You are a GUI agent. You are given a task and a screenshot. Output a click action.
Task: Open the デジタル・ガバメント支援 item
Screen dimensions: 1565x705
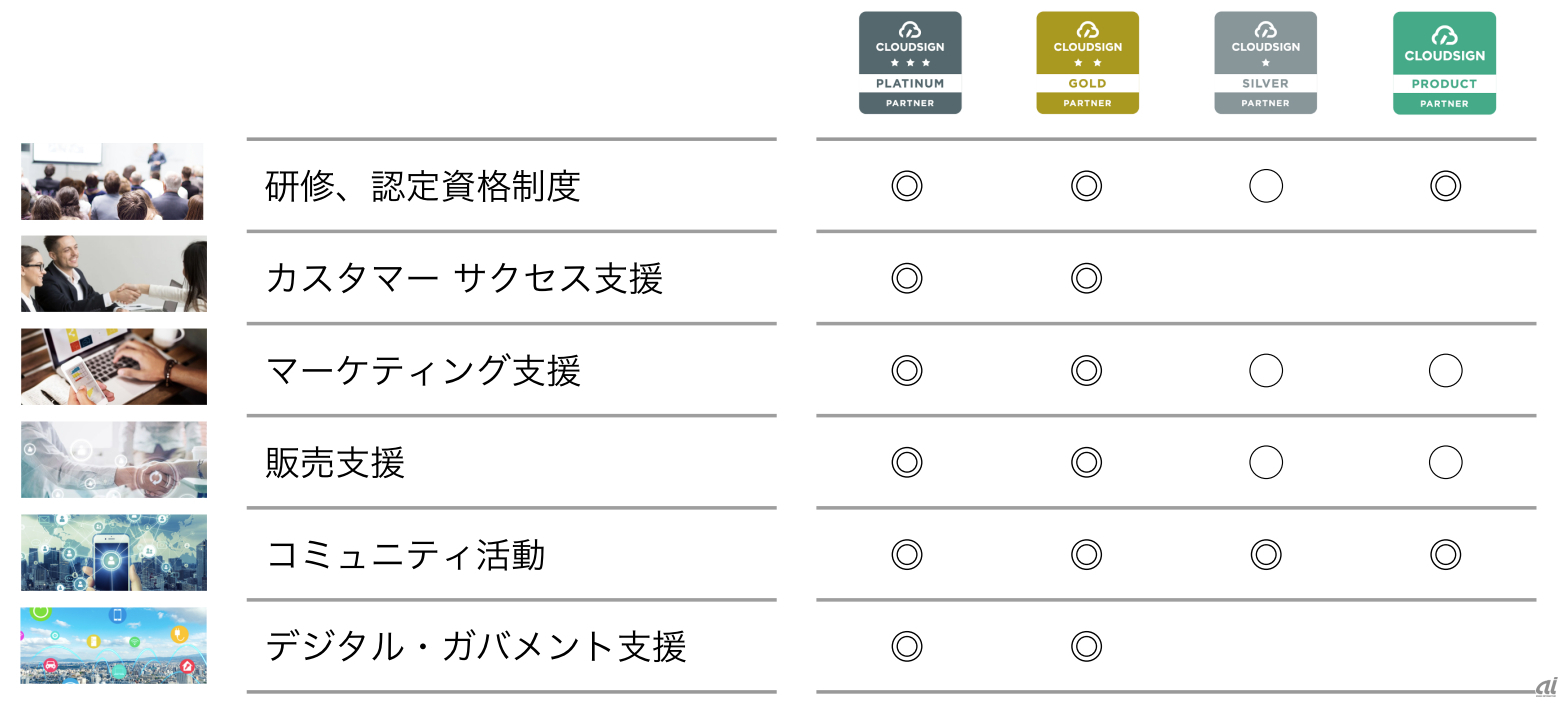point(476,647)
